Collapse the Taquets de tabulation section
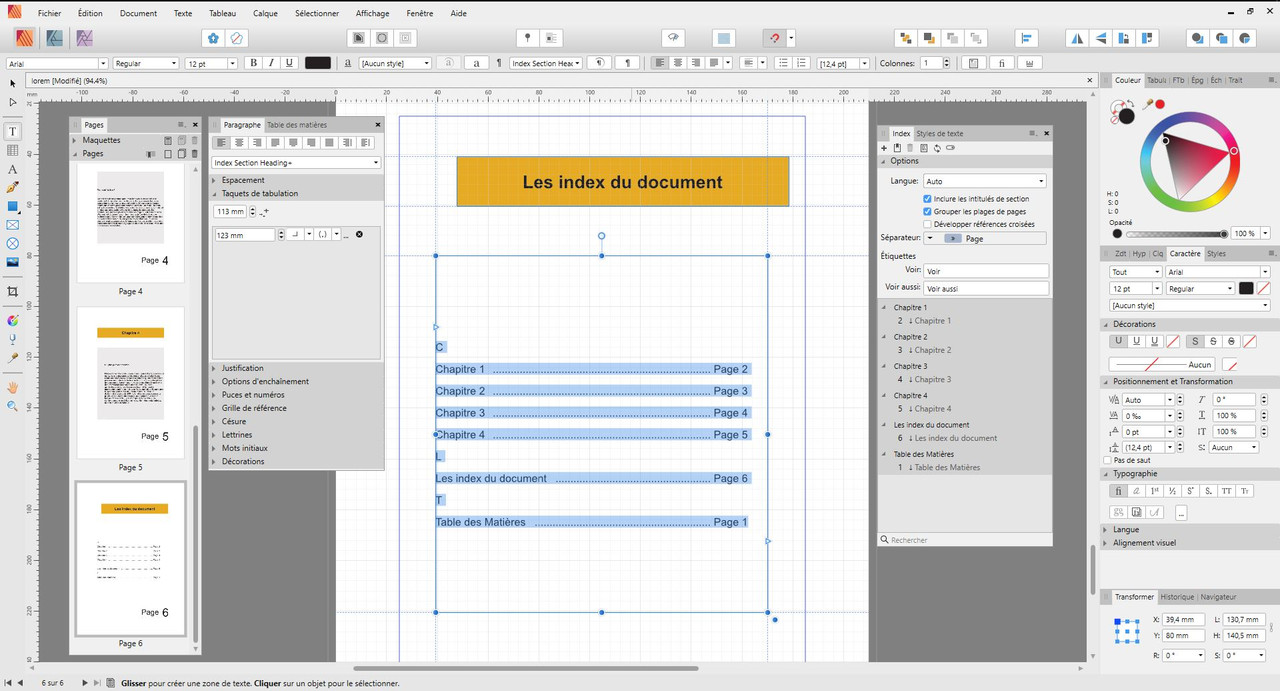The width and height of the screenshot is (1280, 691). [214, 194]
